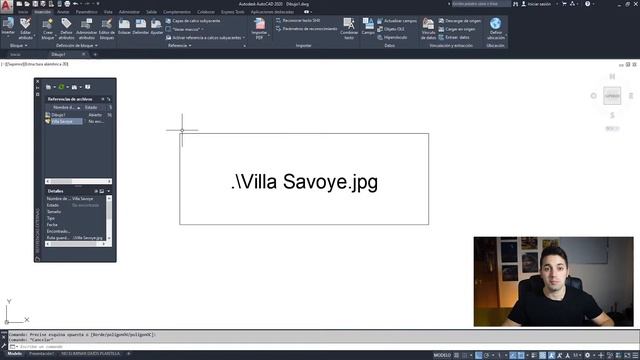Click the Autodesk App Store cart icon
Viewport: 640px width, 360px height.
pos(564,4)
